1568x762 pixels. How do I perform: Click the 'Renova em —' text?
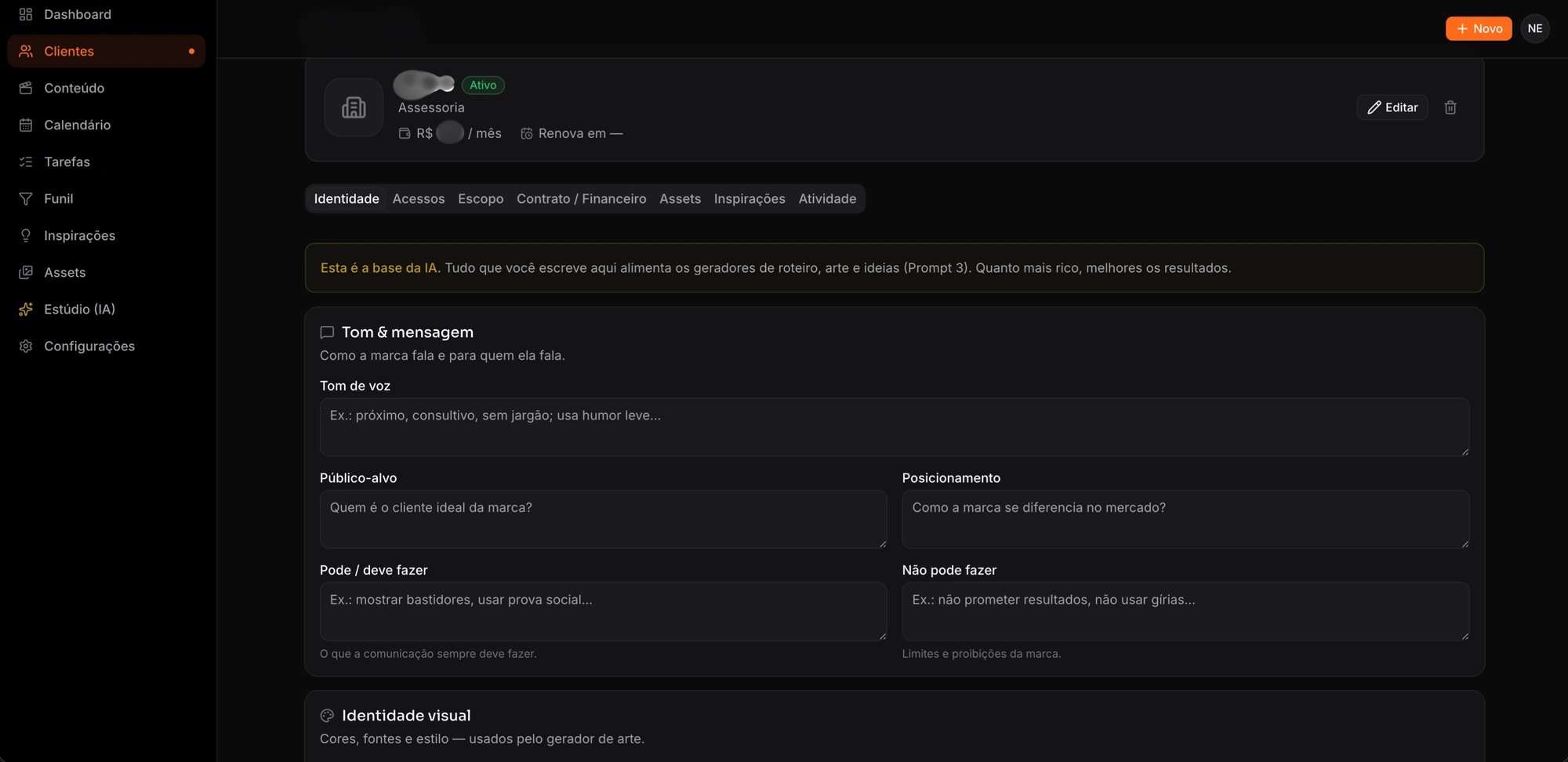click(x=580, y=133)
